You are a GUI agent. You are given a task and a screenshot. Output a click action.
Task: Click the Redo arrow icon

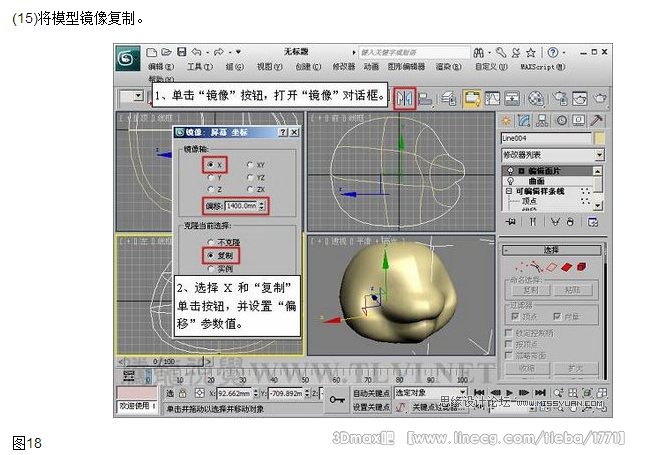[x=219, y=52]
